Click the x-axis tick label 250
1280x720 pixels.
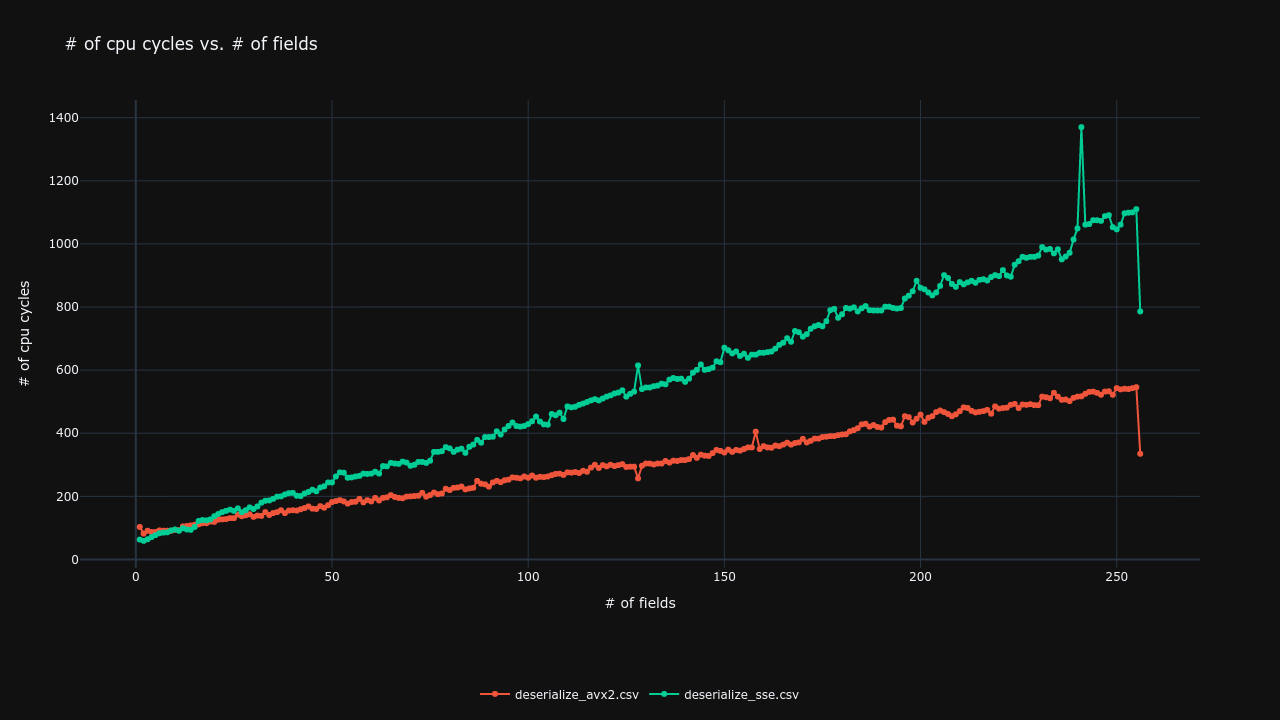[x=1117, y=577]
